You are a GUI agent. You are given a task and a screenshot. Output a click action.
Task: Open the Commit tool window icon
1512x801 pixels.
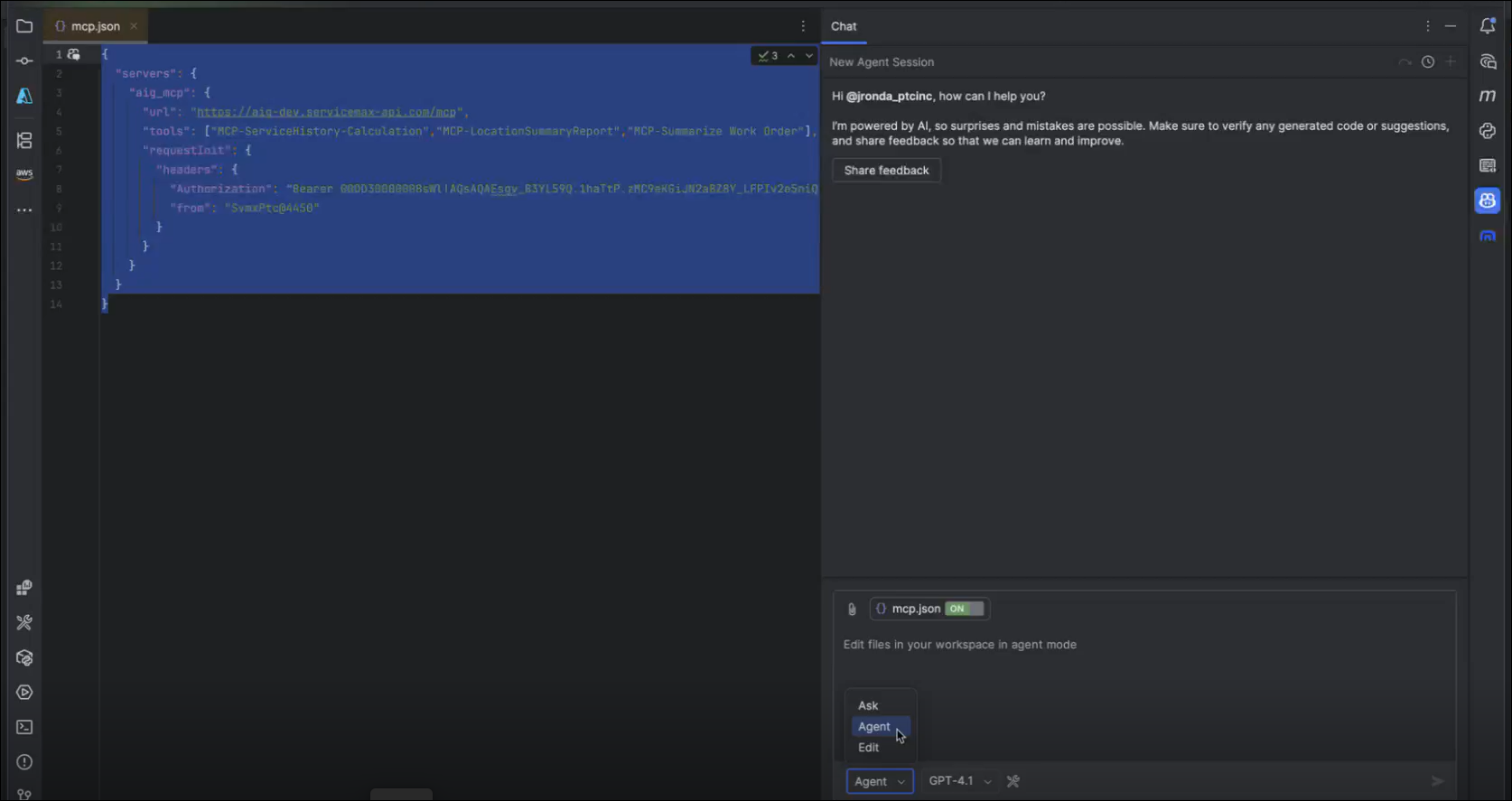(x=24, y=61)
